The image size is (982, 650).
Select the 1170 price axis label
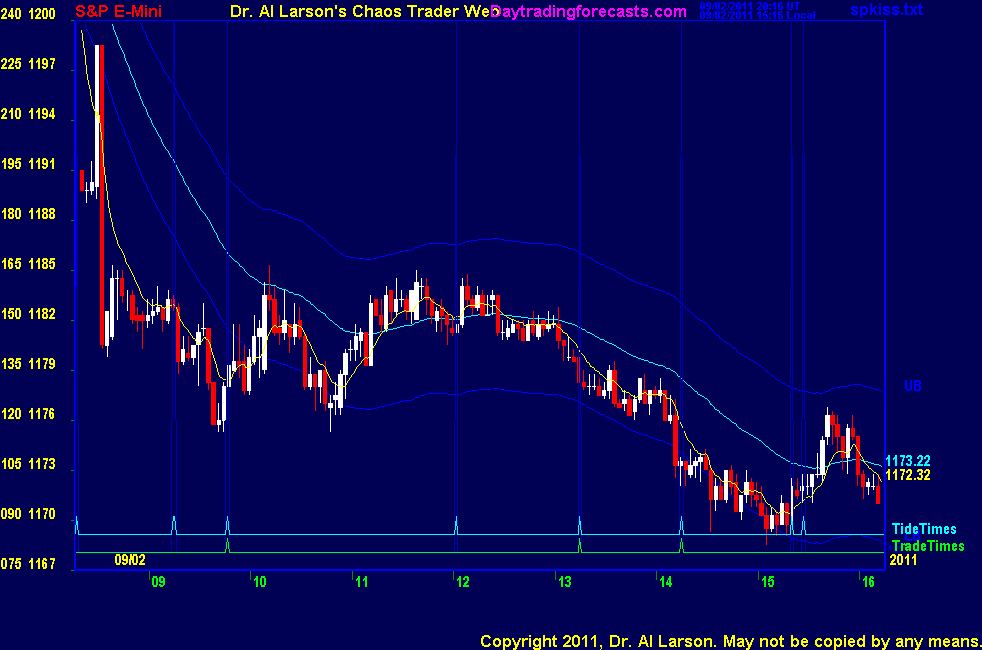[x=42, y=514]
